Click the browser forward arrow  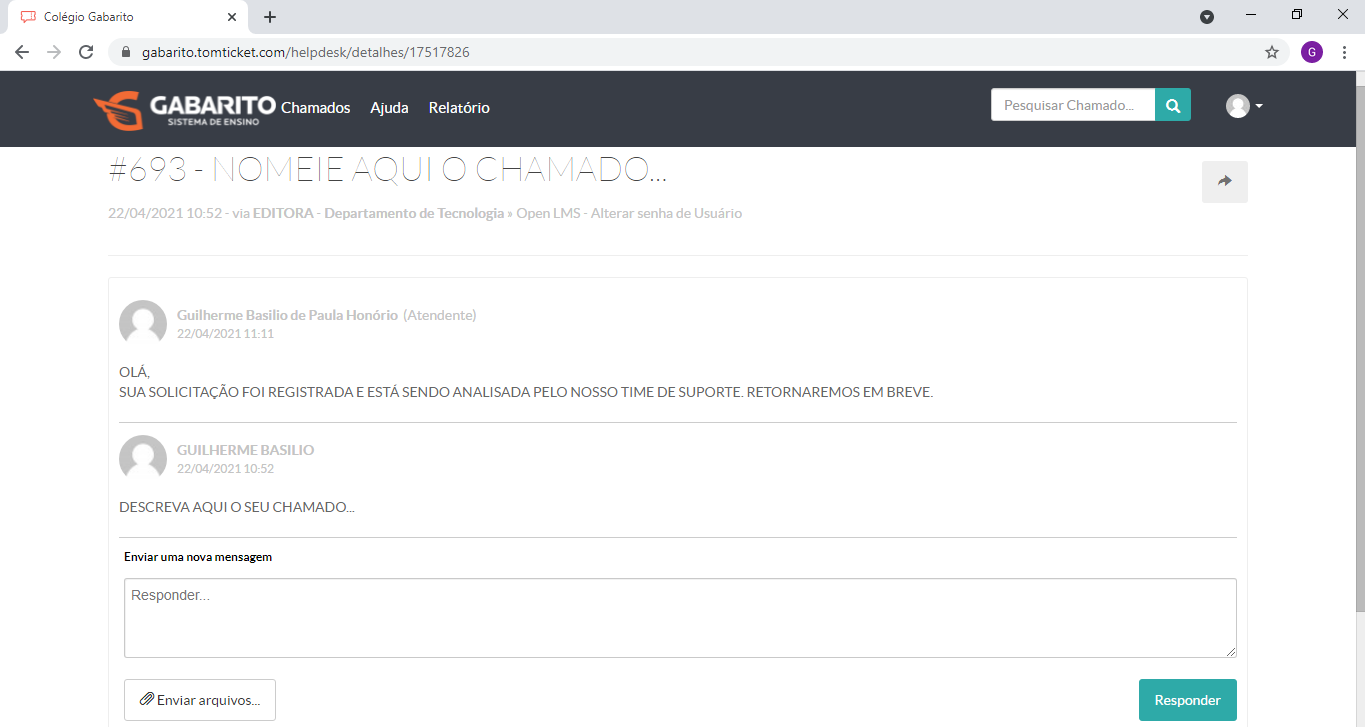[x=54, y=52]
